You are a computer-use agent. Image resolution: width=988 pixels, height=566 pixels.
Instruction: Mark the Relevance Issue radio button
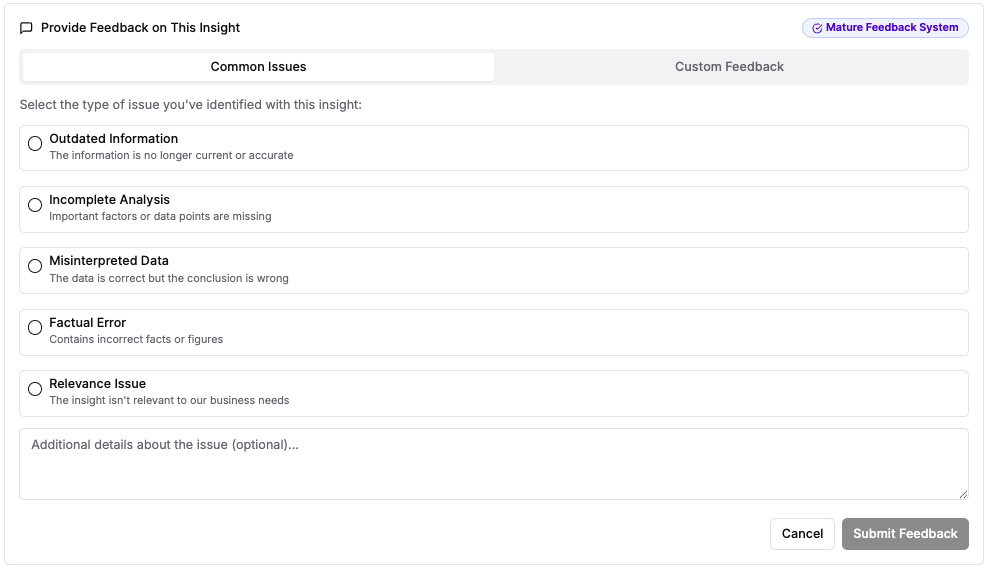35,389
